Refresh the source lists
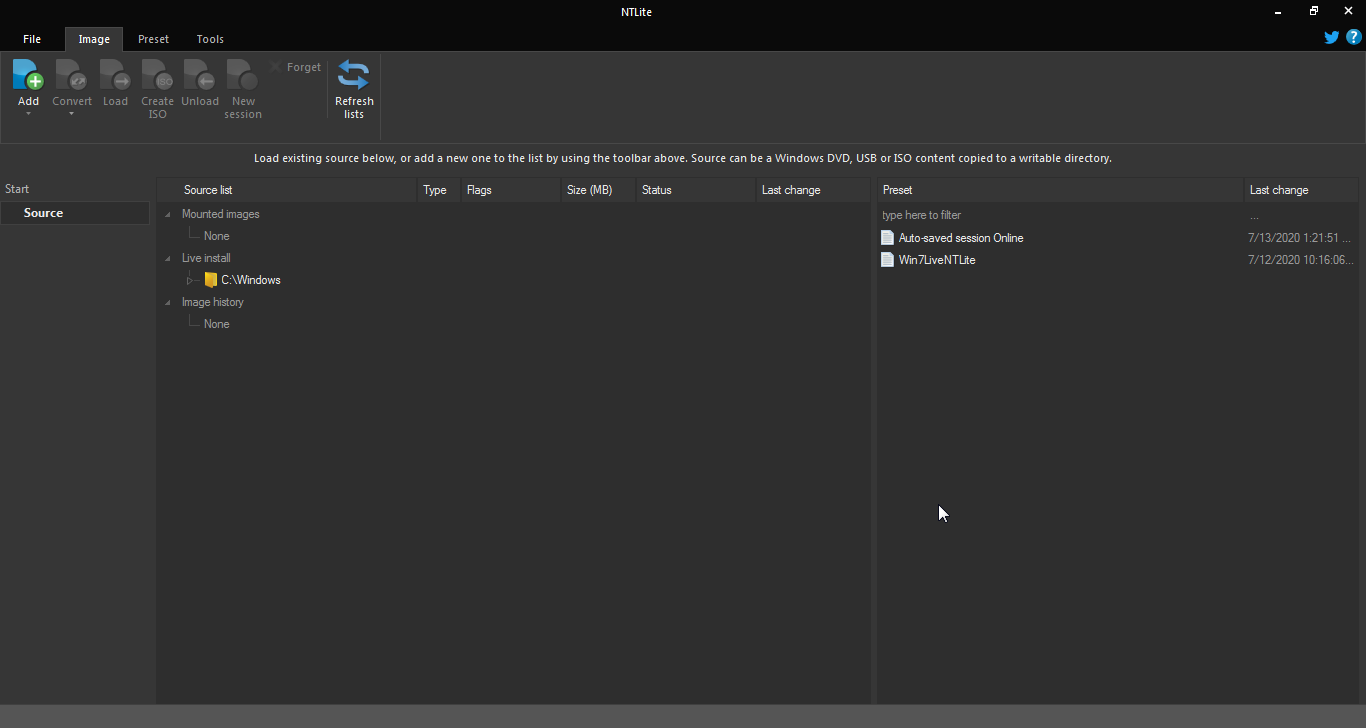The image size is (1366, 728). tap(354, 89)
